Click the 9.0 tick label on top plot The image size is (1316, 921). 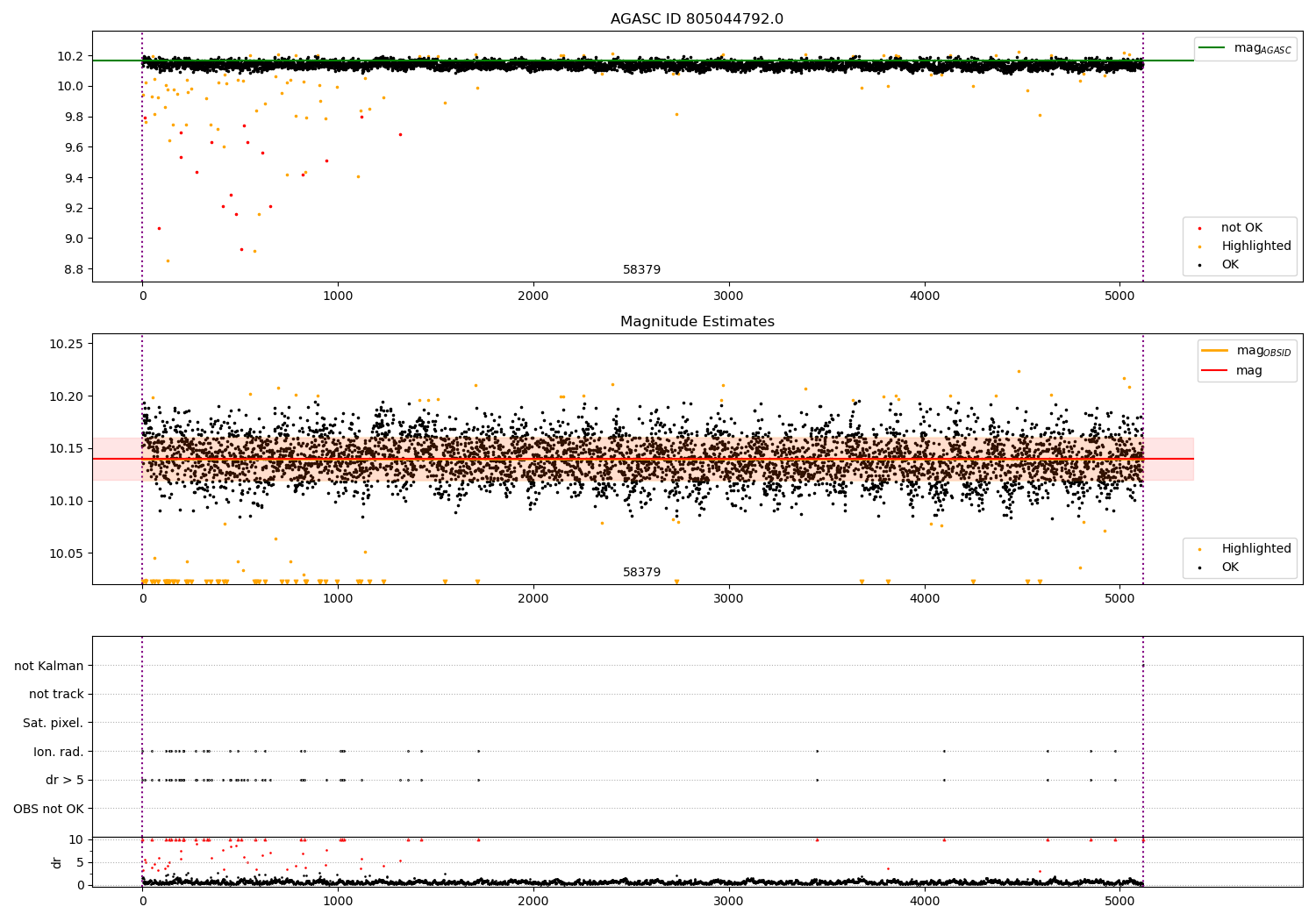(73, 239)
